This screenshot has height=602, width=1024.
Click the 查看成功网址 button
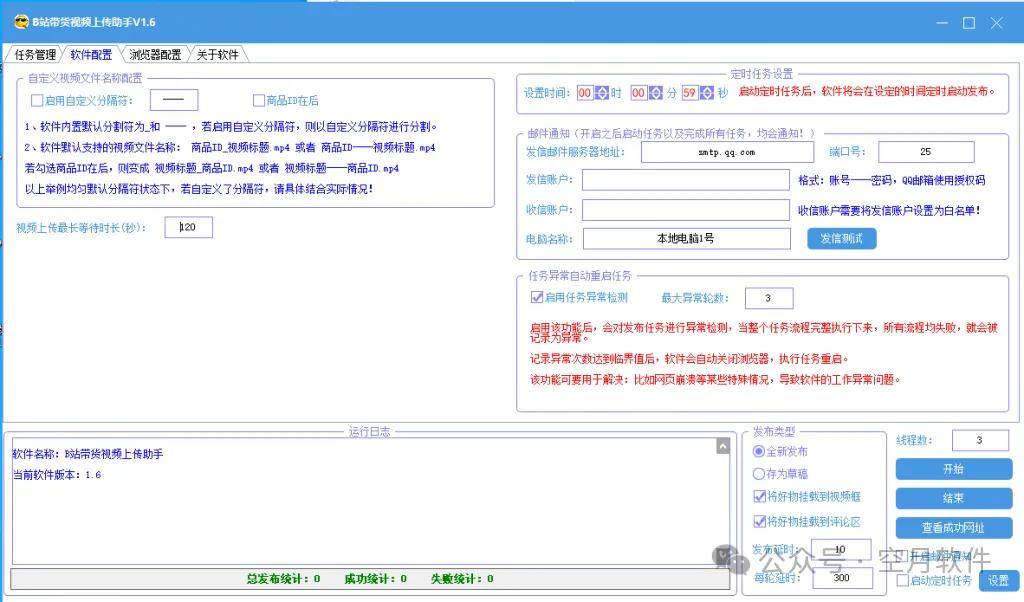tap(953, 527)
